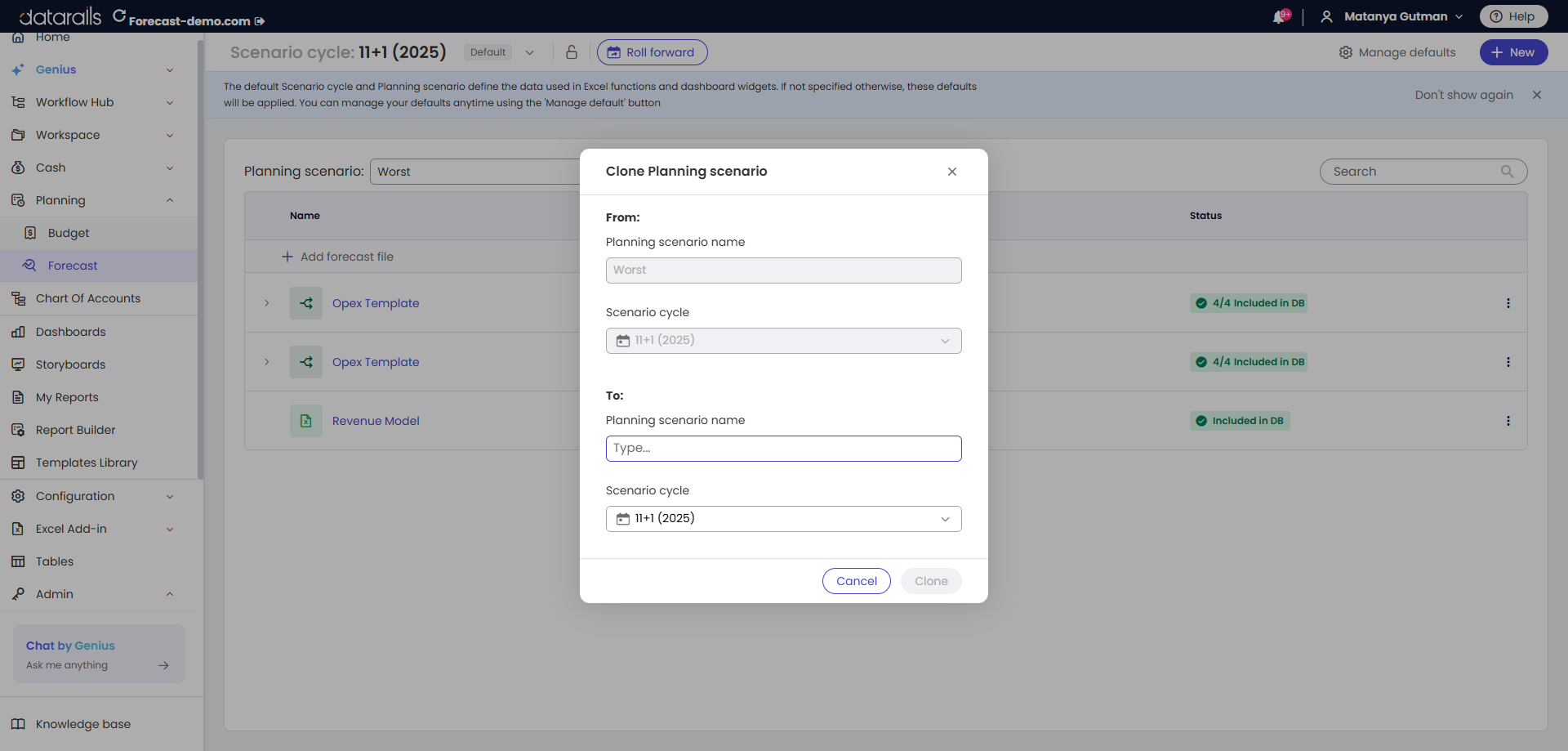
Task: Expand the Genius section chevron
Action: 170,69
